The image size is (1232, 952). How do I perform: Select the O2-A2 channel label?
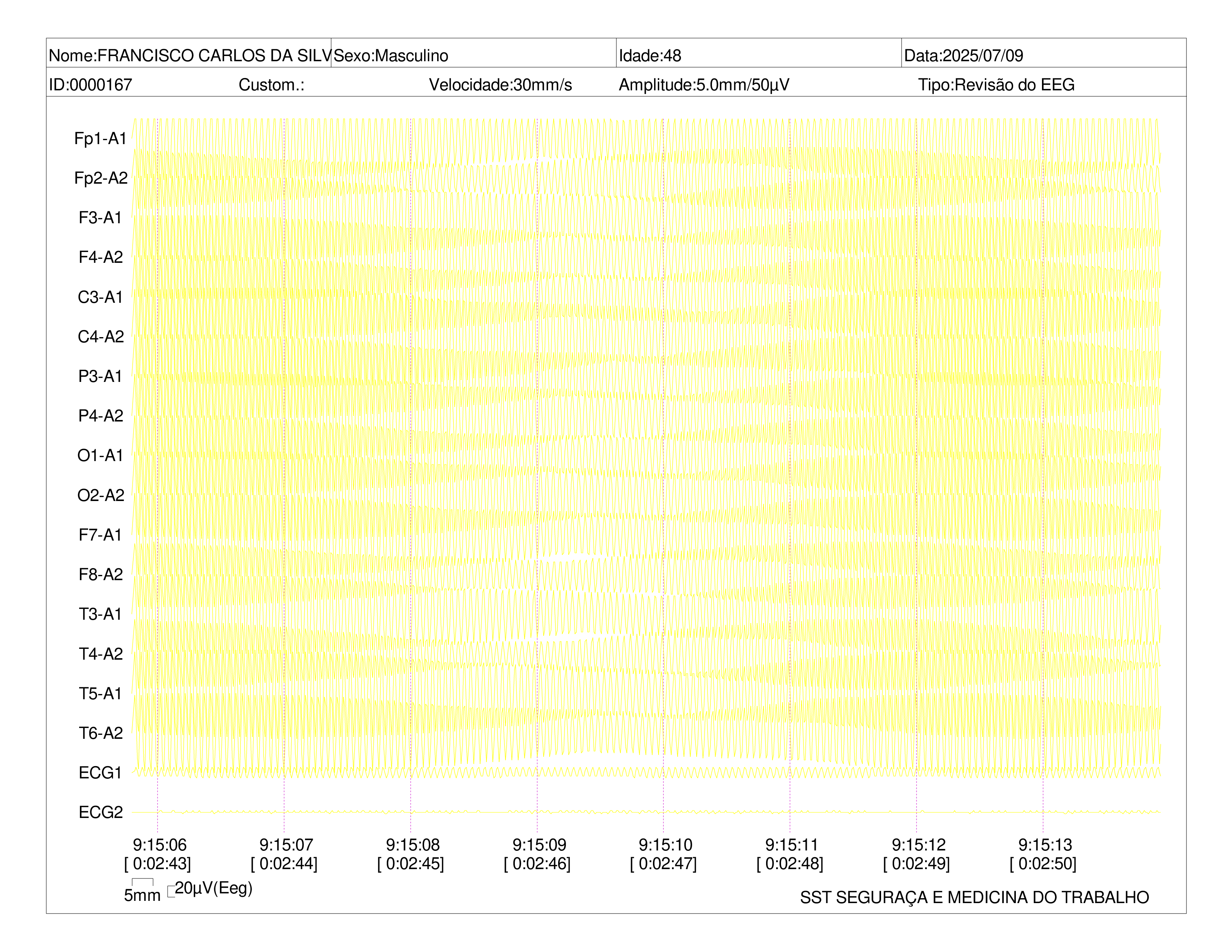(x=100, y=495)
